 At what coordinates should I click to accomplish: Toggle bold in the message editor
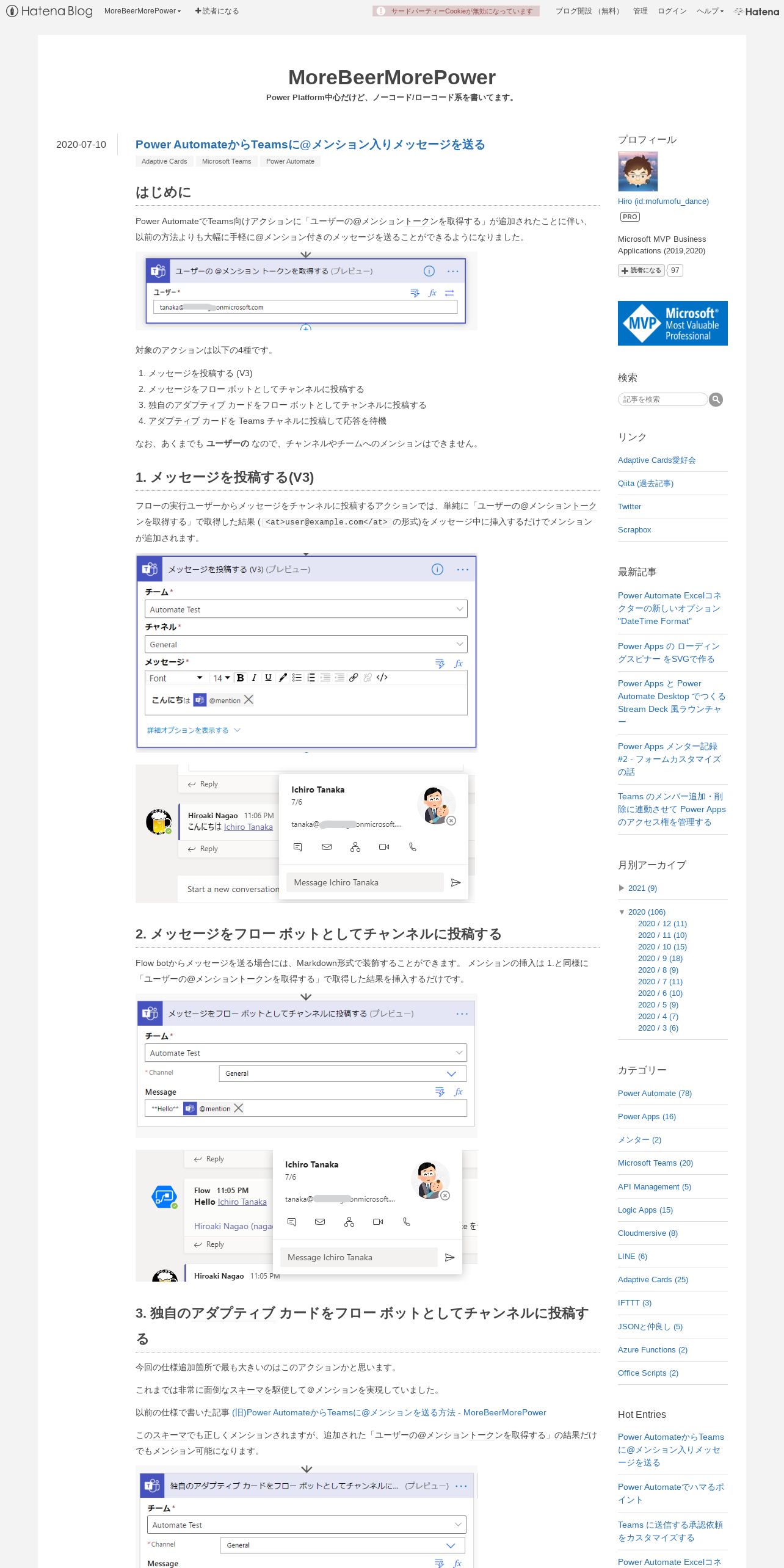point(241,678)
